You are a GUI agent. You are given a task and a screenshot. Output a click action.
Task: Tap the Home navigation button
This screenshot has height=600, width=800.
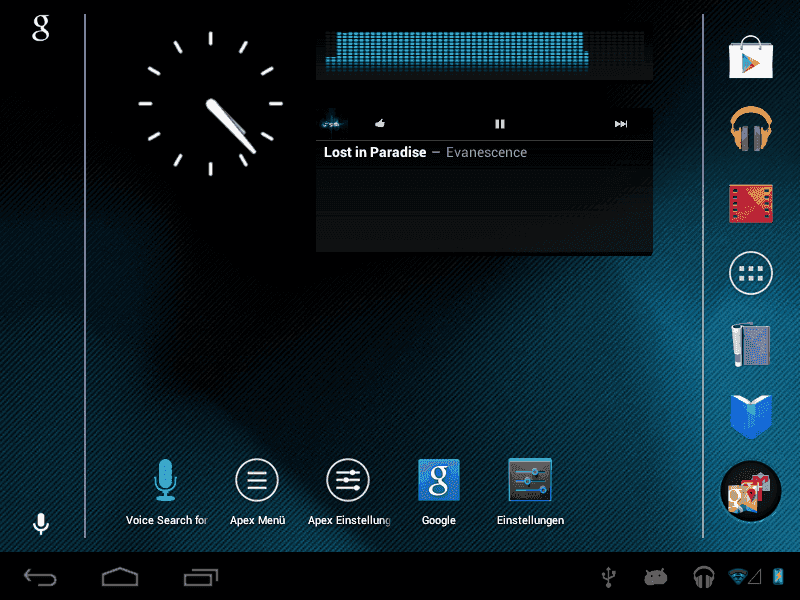pos(120,577)
